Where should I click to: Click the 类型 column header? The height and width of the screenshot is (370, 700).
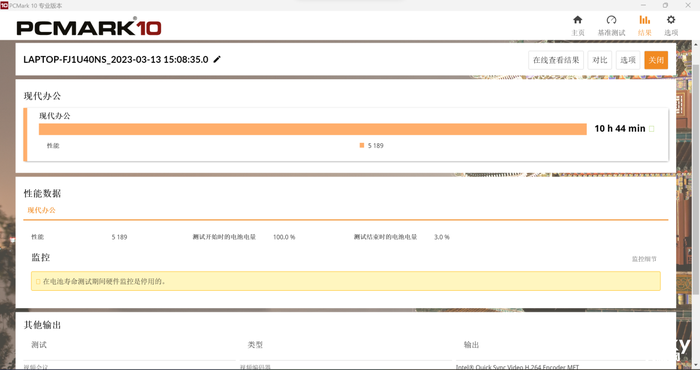255,345
